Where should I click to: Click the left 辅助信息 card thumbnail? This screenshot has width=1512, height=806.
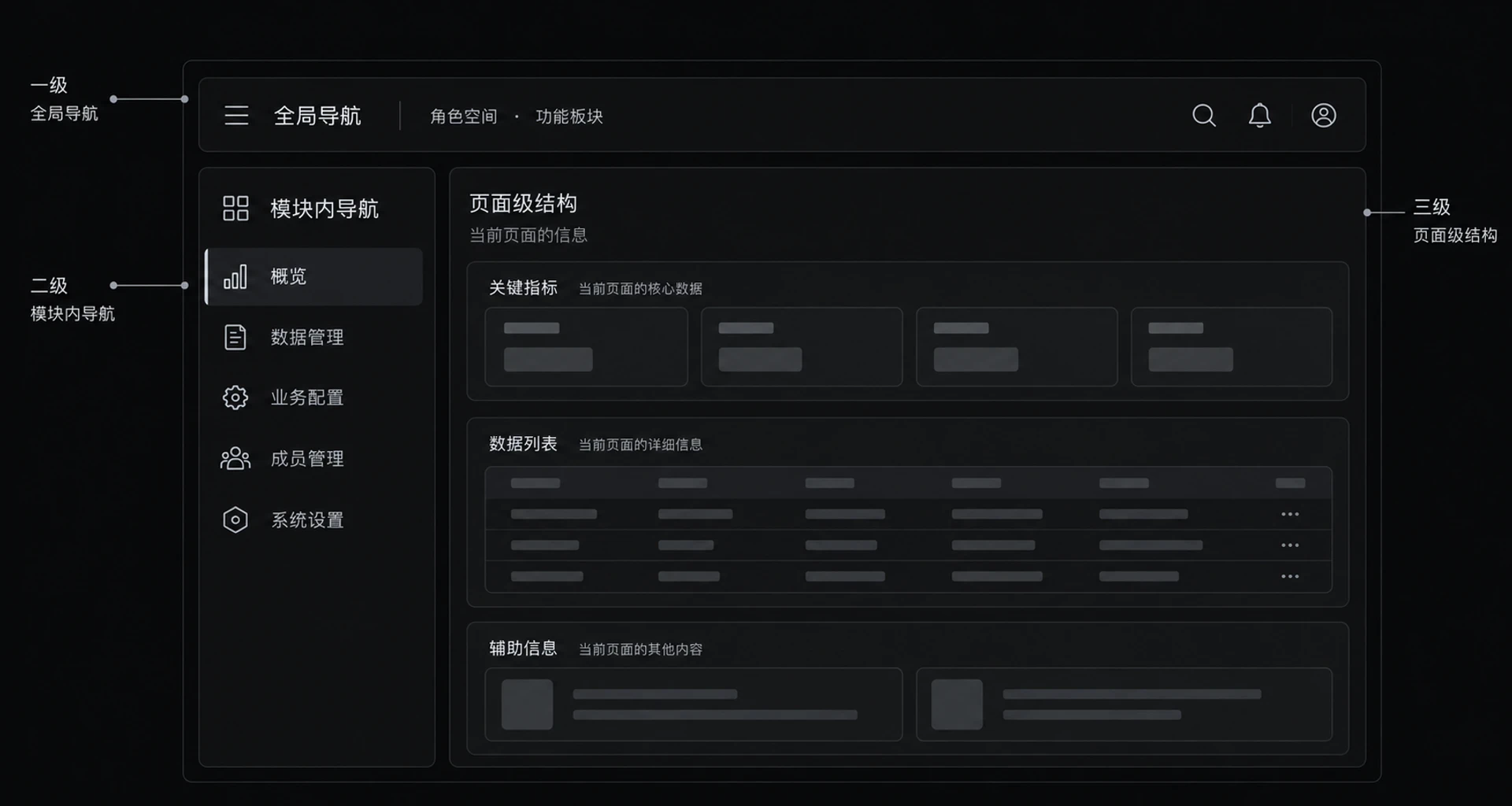point(527,704)
